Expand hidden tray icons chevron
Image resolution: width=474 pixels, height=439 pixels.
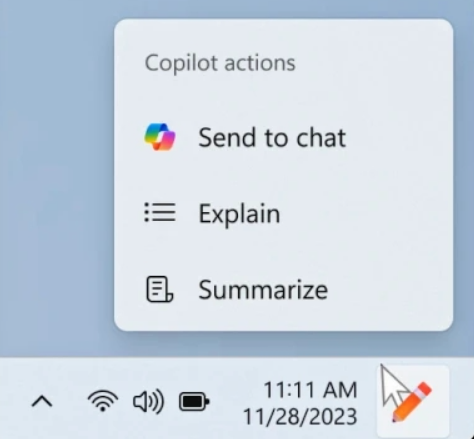point(42,402)
